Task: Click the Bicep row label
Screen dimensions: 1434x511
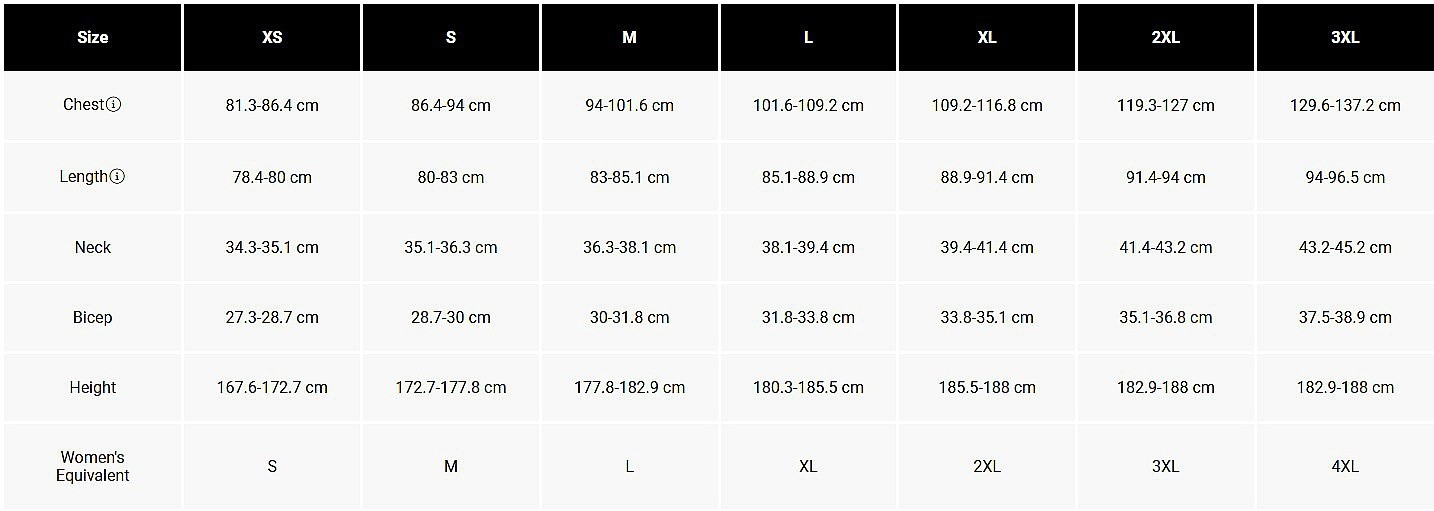Action: 92,317
